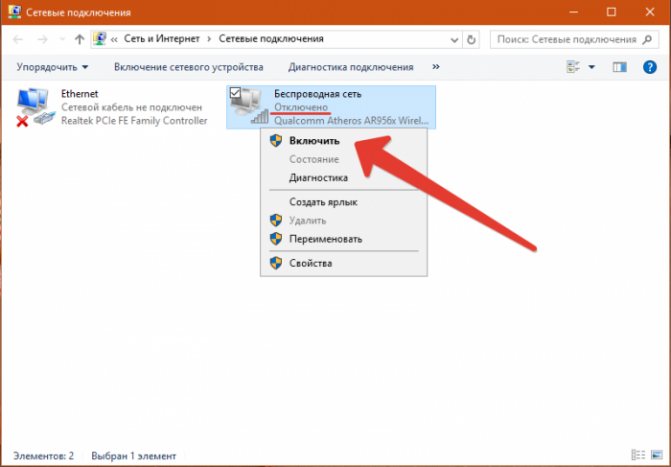
Task: Click shield icon next to Включить
Action: pos(276,141)
